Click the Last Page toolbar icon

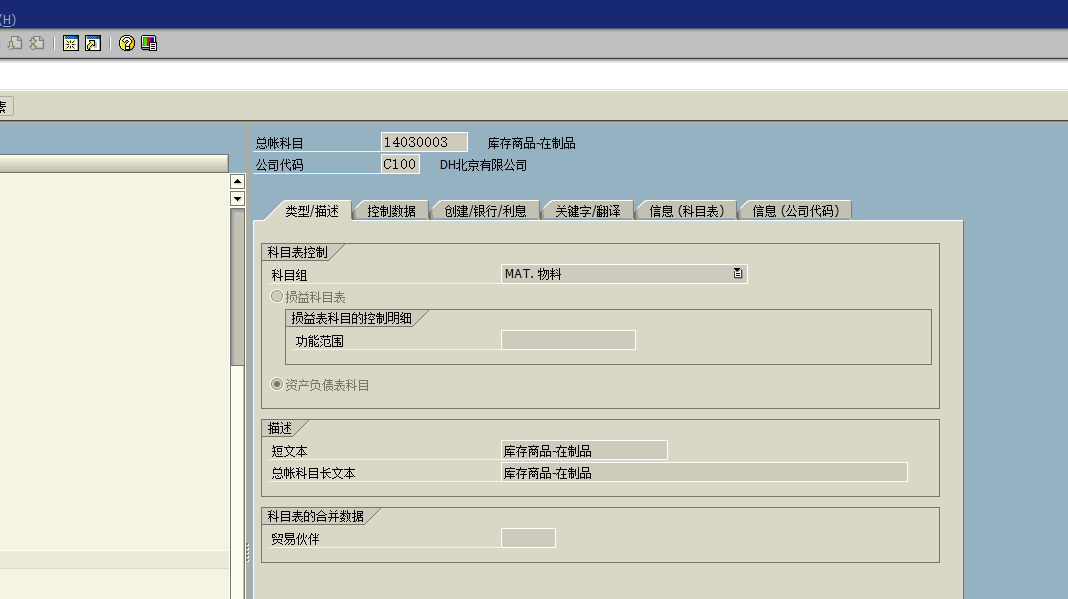pos(37,44)
